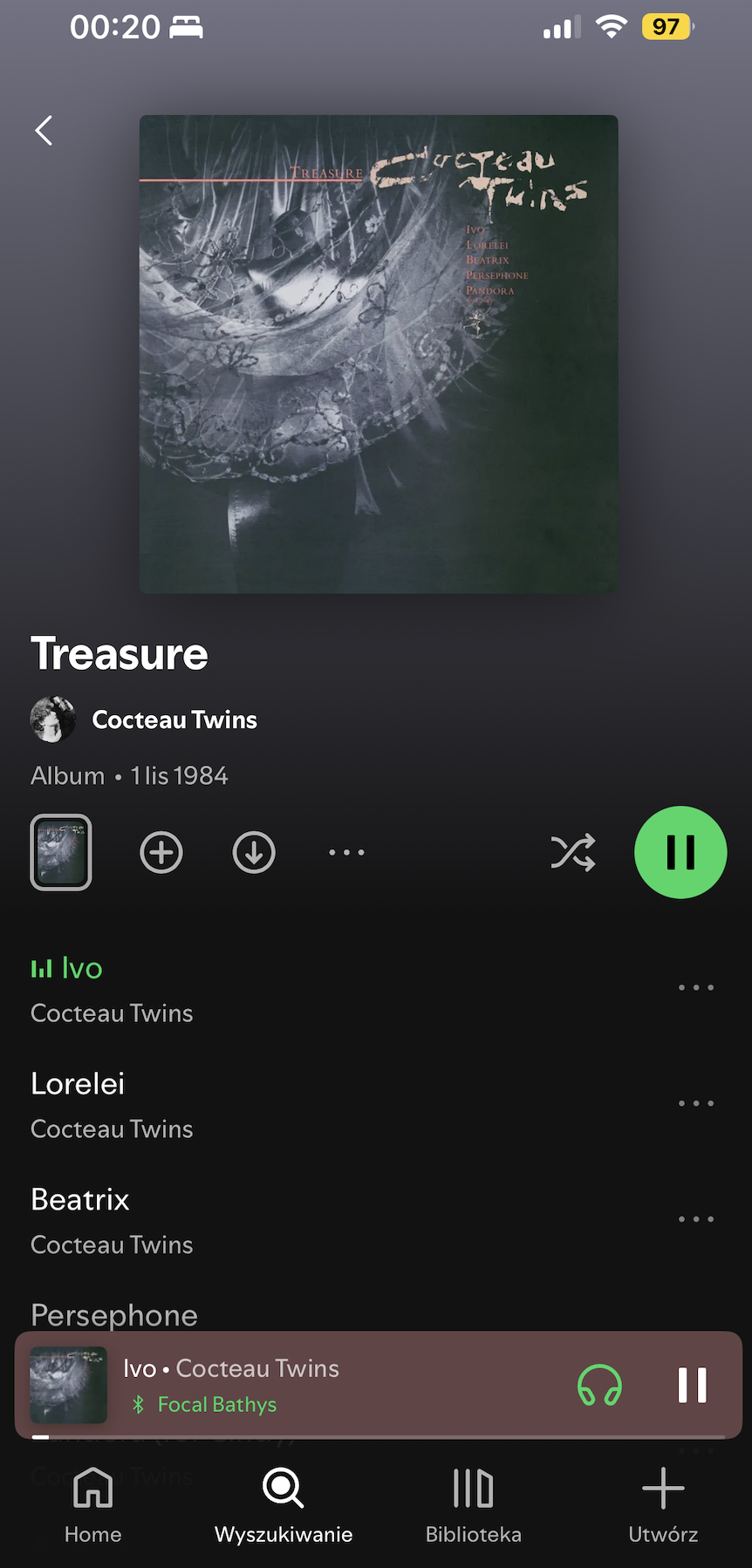Open more options for Beatrix track

pos(696,1219)
